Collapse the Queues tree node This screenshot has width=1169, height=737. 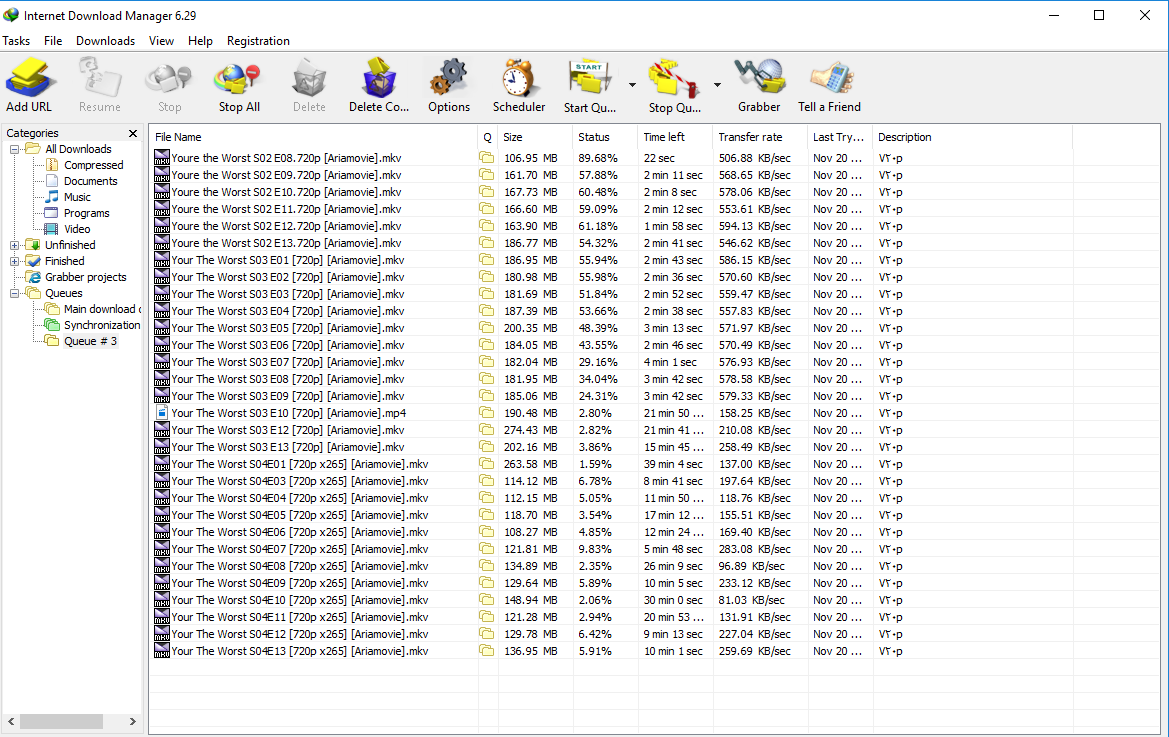[x=14, y=294]
